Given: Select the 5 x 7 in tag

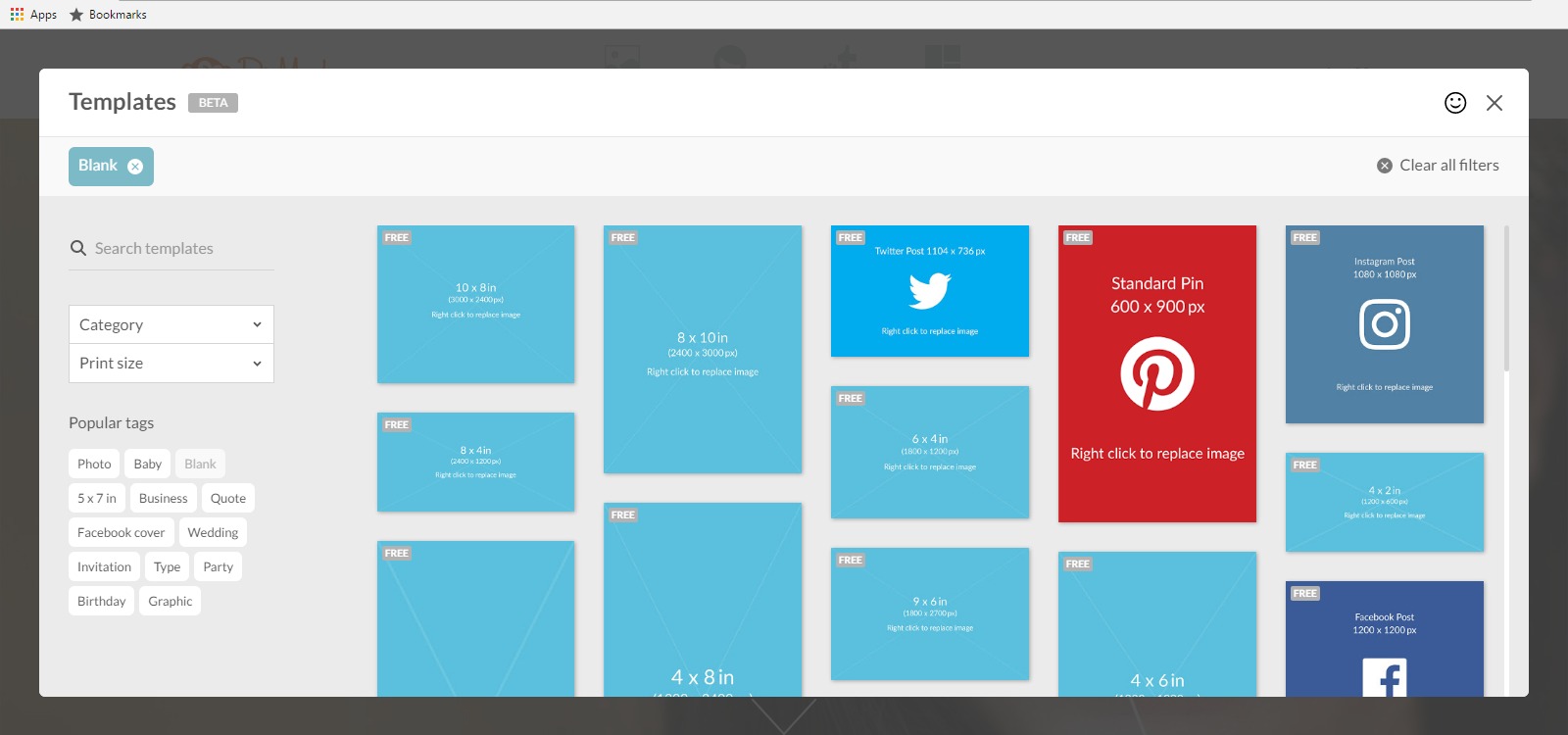Looking at the screenshot, I should point(97,498).
